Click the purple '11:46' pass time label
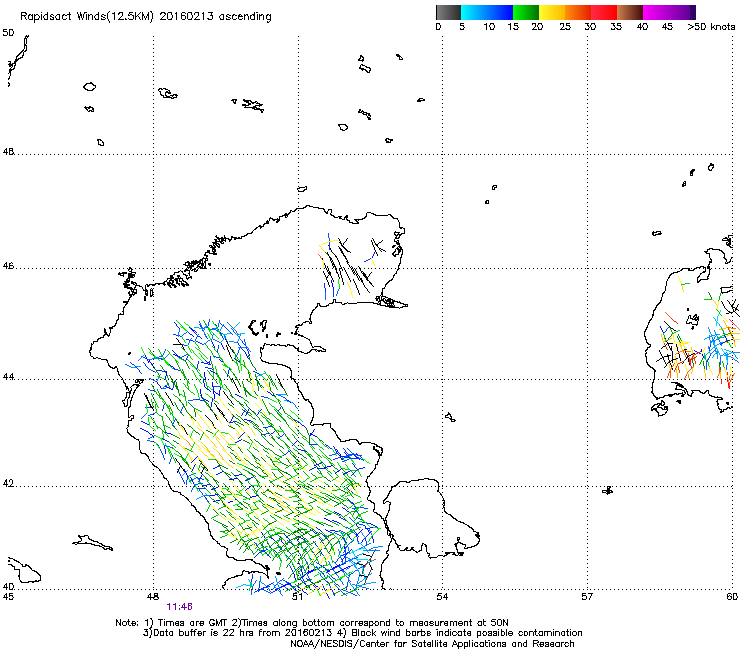The height and width of the screenshot is (650, 740). 179,607
